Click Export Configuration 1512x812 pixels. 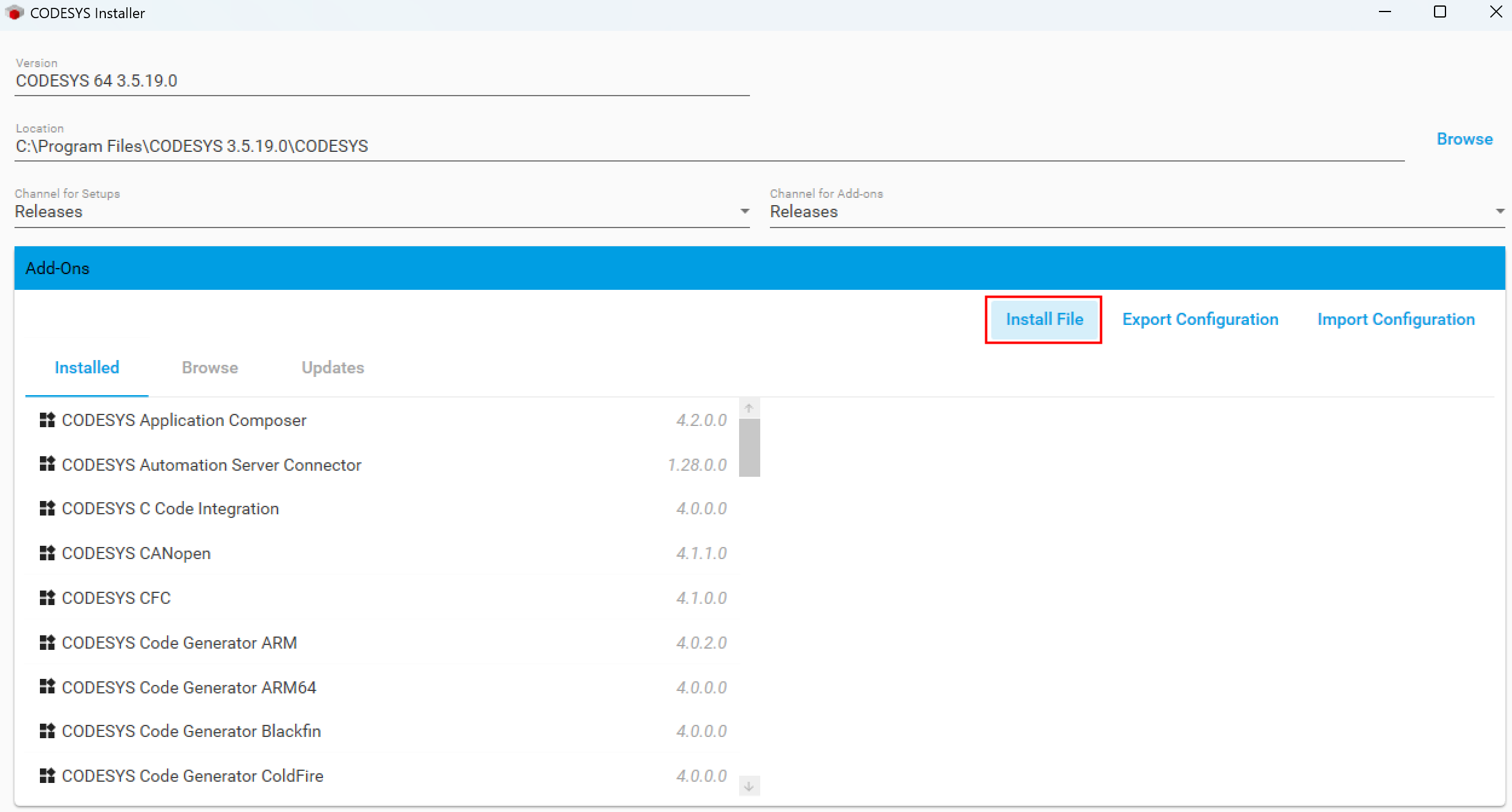[x=1200, y=319]
